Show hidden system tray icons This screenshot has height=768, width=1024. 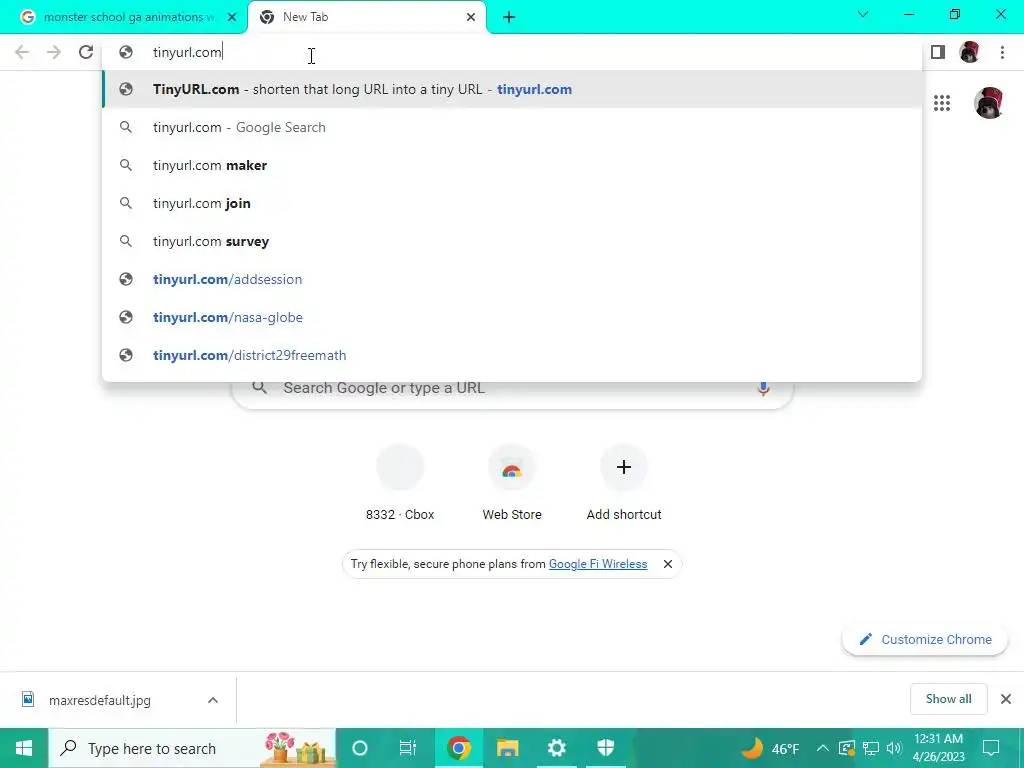point(823,748)
